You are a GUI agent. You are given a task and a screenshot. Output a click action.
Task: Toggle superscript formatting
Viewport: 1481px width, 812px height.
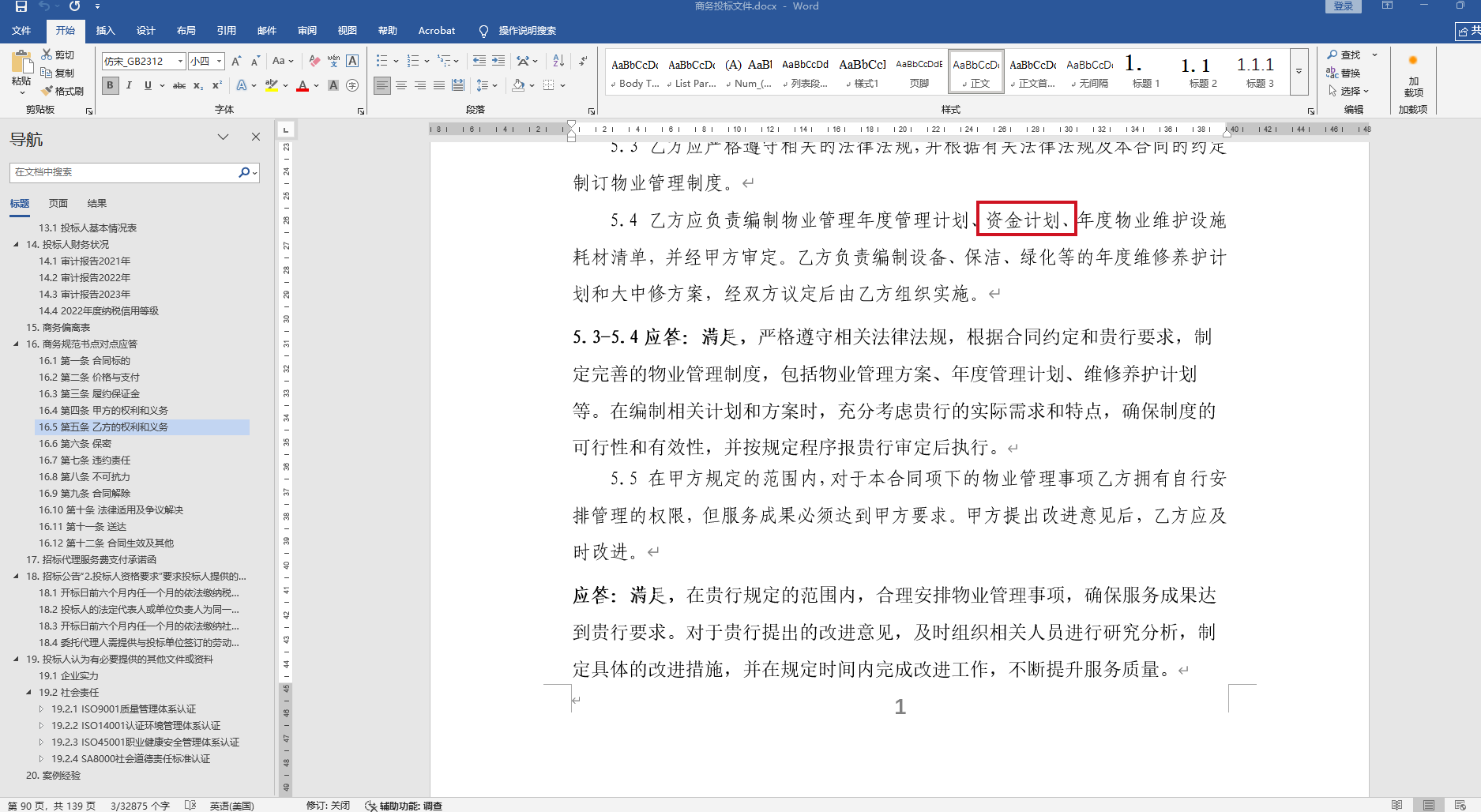[x=217, y=85]
